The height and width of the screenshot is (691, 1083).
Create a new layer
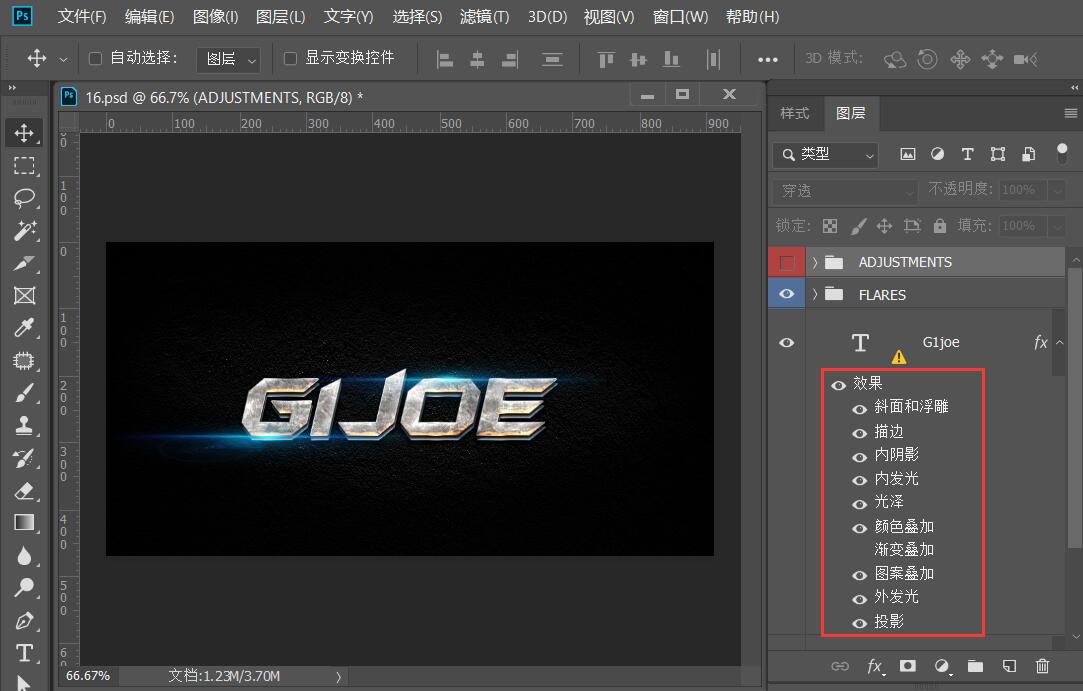[1009, 666]
